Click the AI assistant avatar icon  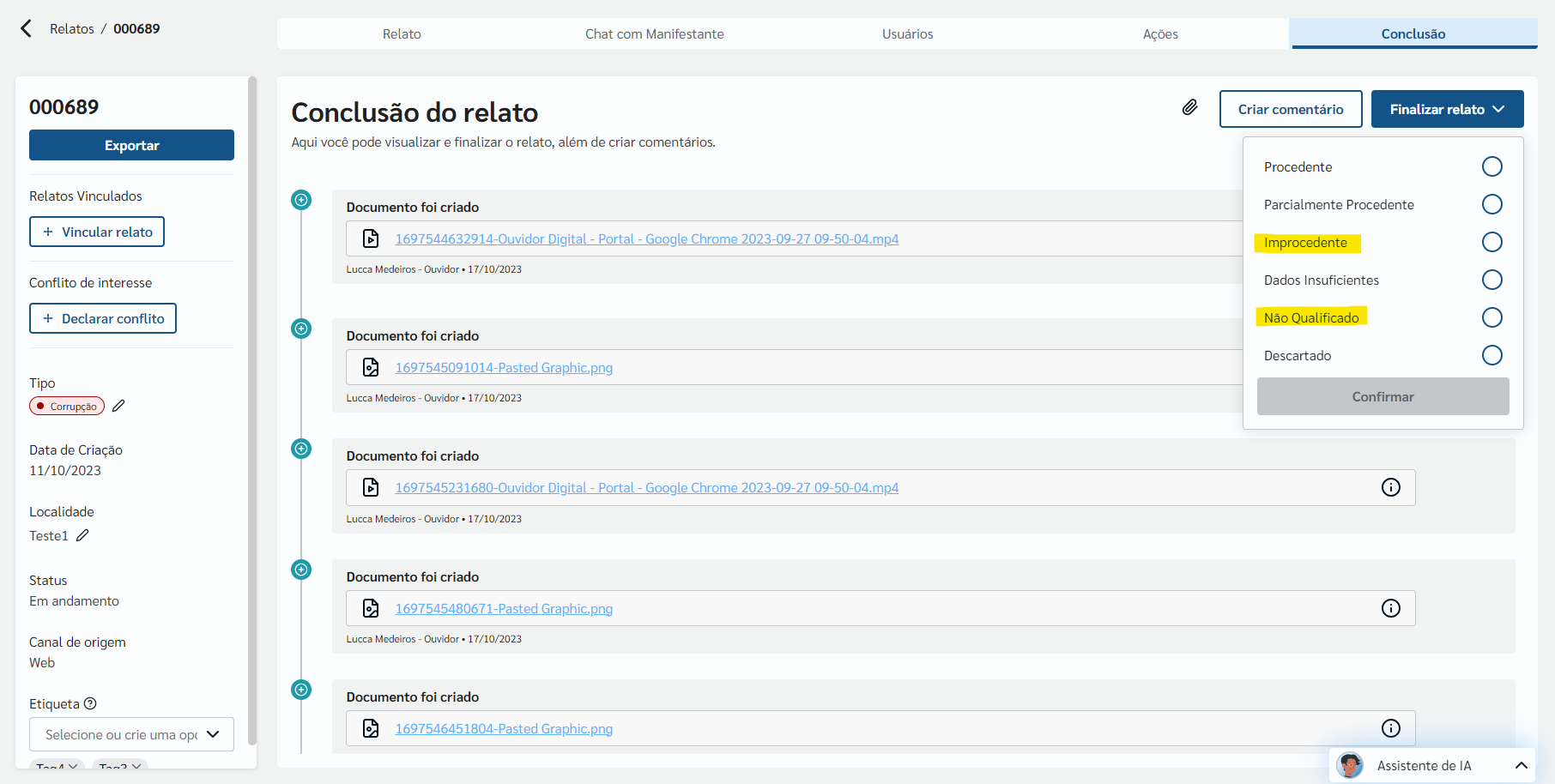[1350, 765]
